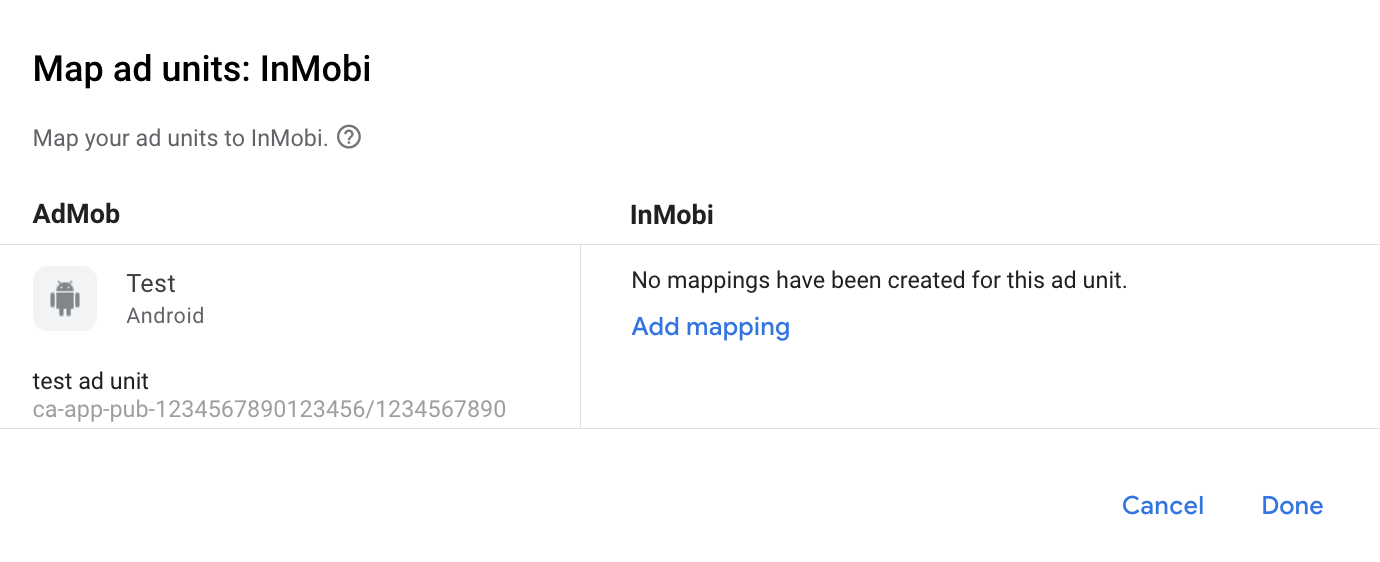Screen dimensions: 1380x562
Task: Select the Test app name
Action: (x=151, y=284)
